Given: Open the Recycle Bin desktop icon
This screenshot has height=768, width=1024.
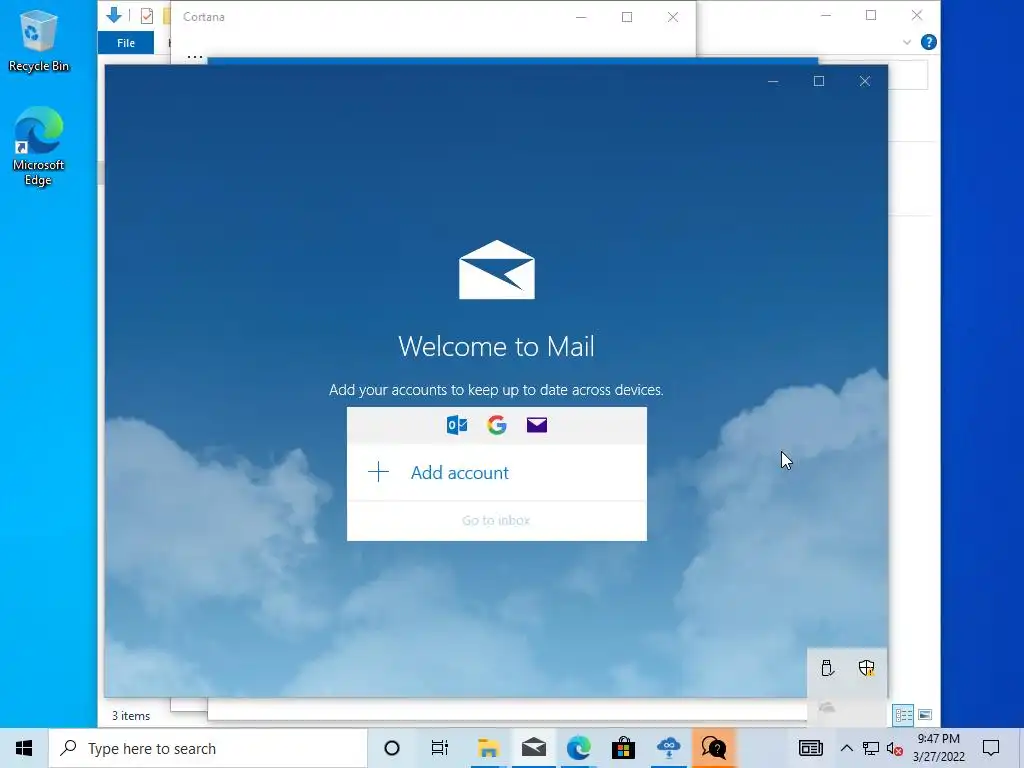Looking at the screenshot, I should [x=39, y=41].
